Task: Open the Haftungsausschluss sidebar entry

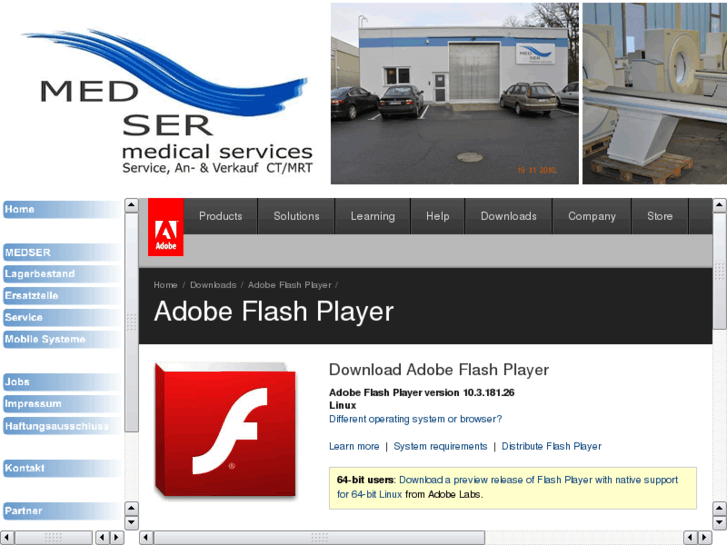Action: tap(62, 426)
